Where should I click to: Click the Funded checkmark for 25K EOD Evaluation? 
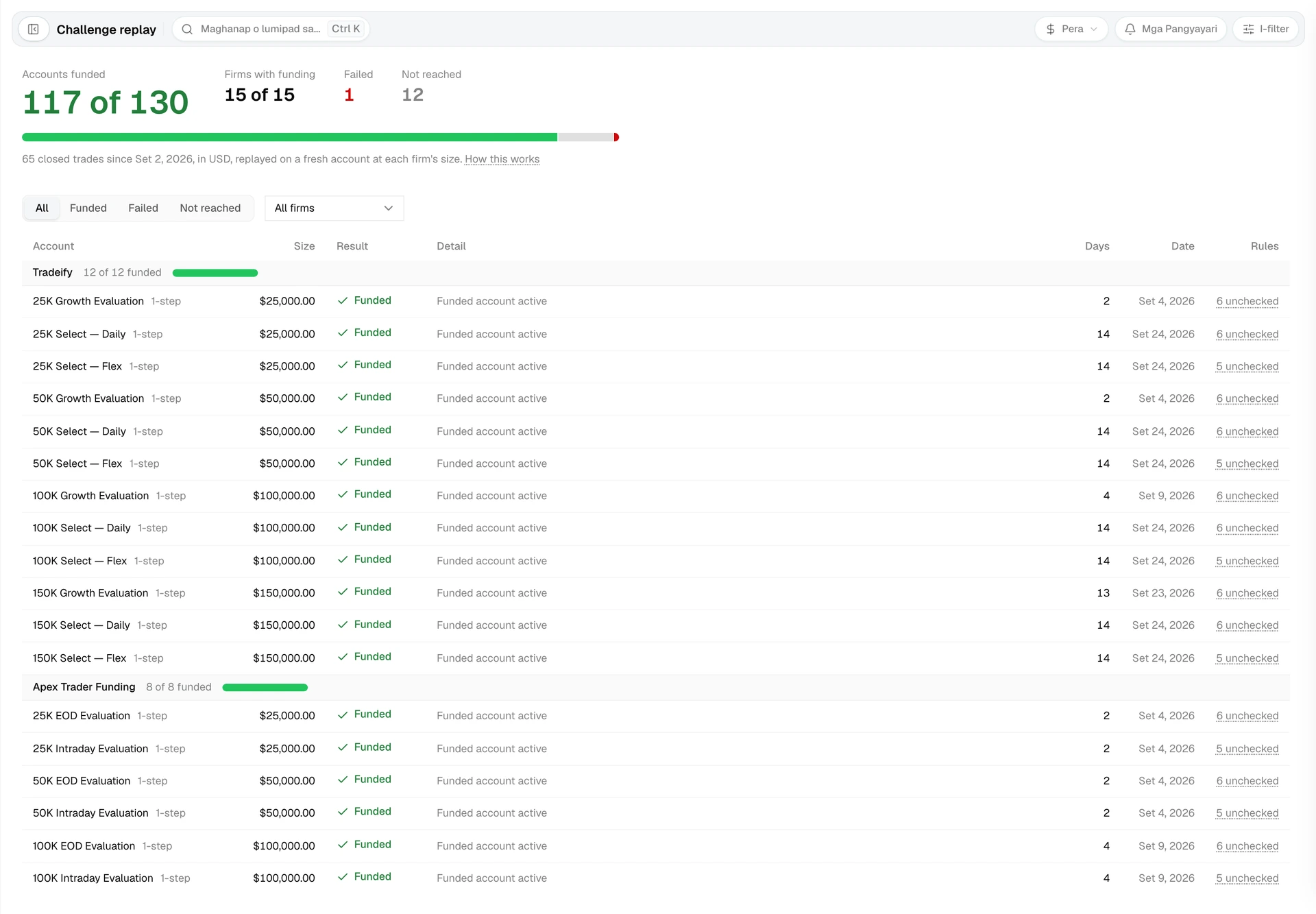coord(343,715)
